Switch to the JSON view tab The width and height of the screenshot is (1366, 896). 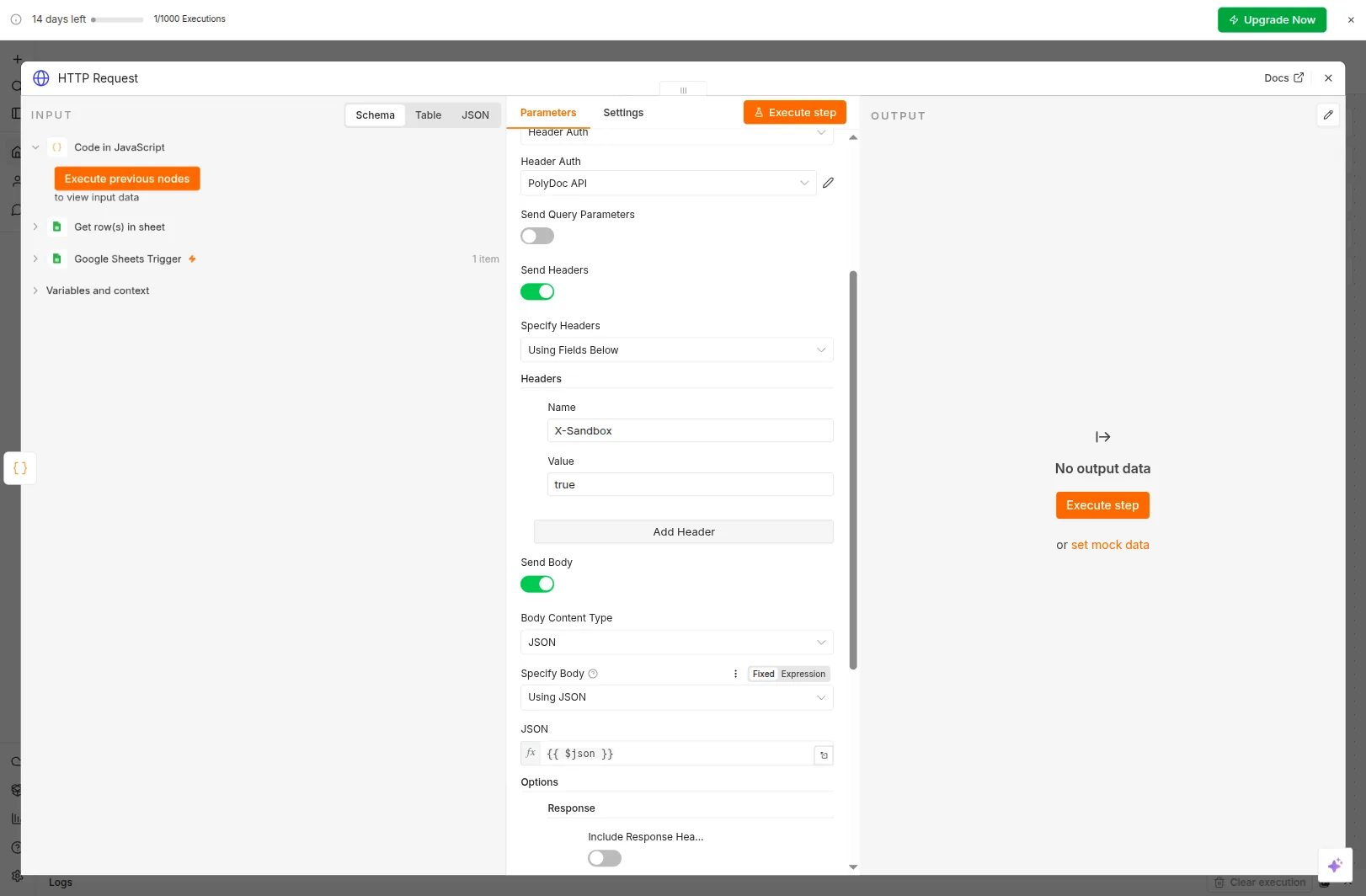point(475,115)
